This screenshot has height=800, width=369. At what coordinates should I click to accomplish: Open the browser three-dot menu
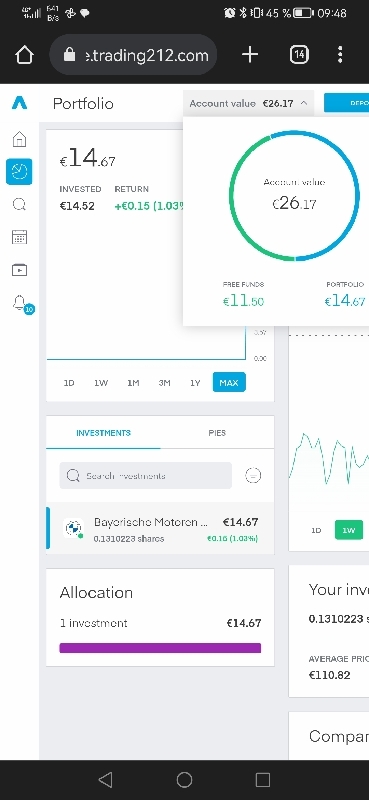click(340, 55)
